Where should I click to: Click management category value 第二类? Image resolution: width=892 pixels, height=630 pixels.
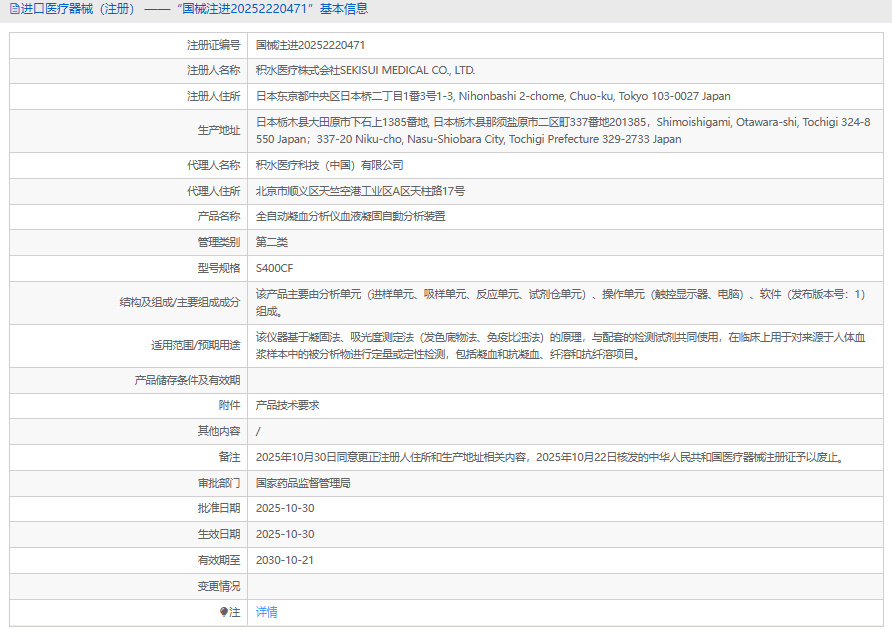272,242
